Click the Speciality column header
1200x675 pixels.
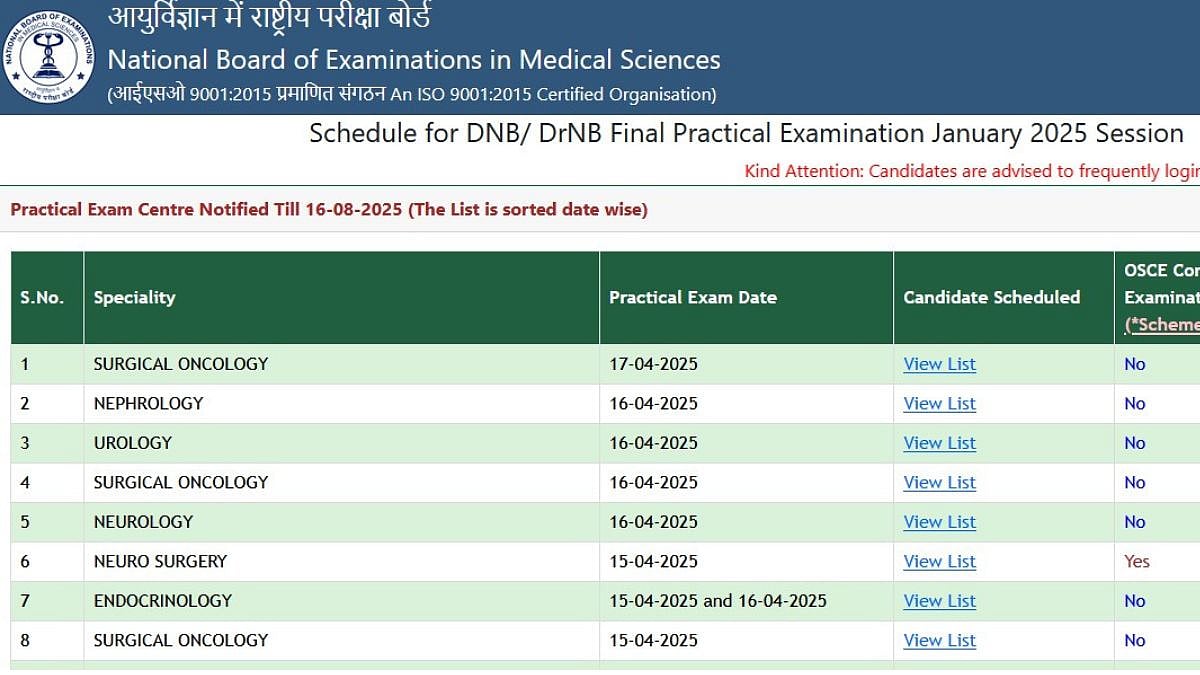tap(134, 297)
